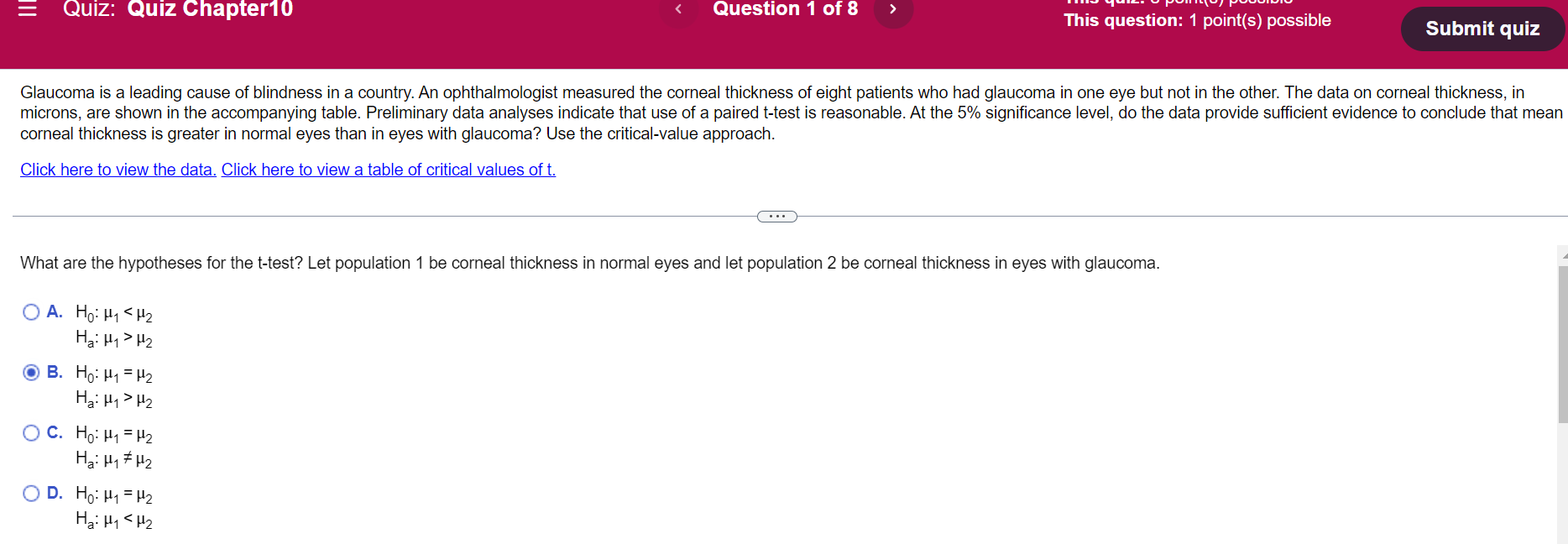The height and width of the screenshot is (544, 1568).
Task: Click the right chevron beside Question 1
Action: tap(893, 10)
